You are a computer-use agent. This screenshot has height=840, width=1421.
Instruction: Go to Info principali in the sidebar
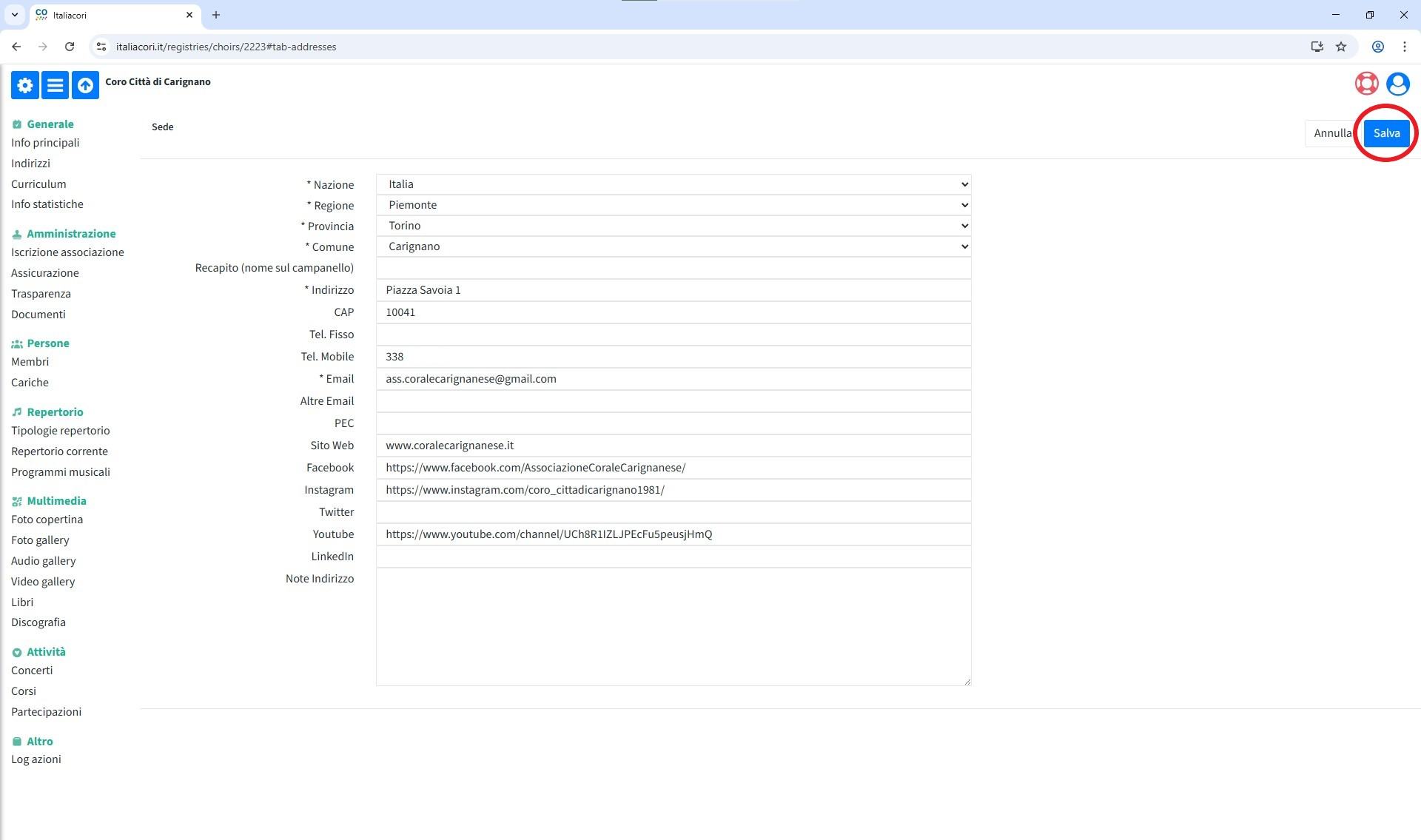45,143
